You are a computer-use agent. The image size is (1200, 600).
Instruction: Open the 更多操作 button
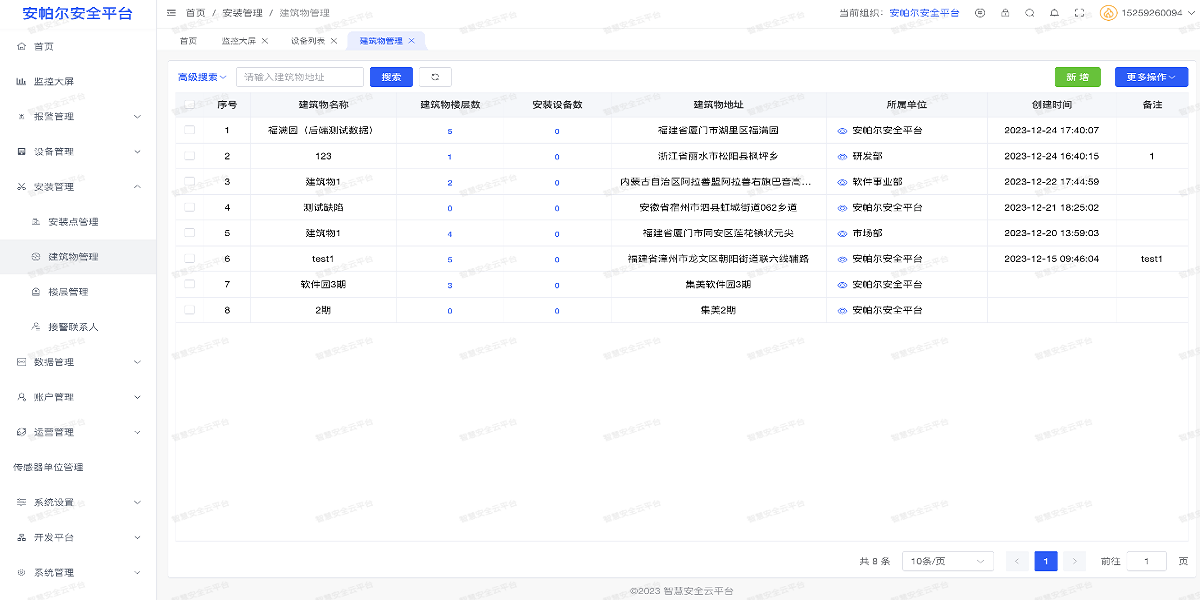click(1152, 77)
